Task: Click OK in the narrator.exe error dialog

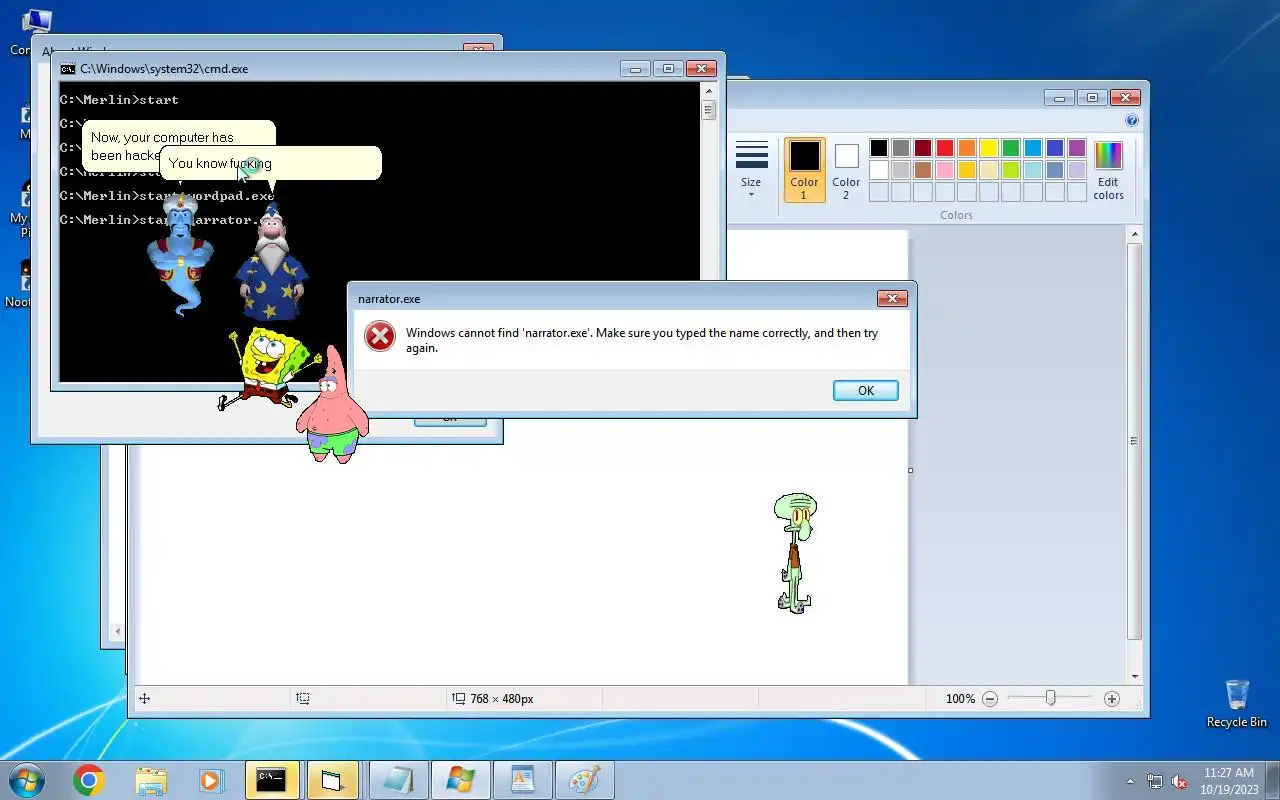Action: (866, 391)
